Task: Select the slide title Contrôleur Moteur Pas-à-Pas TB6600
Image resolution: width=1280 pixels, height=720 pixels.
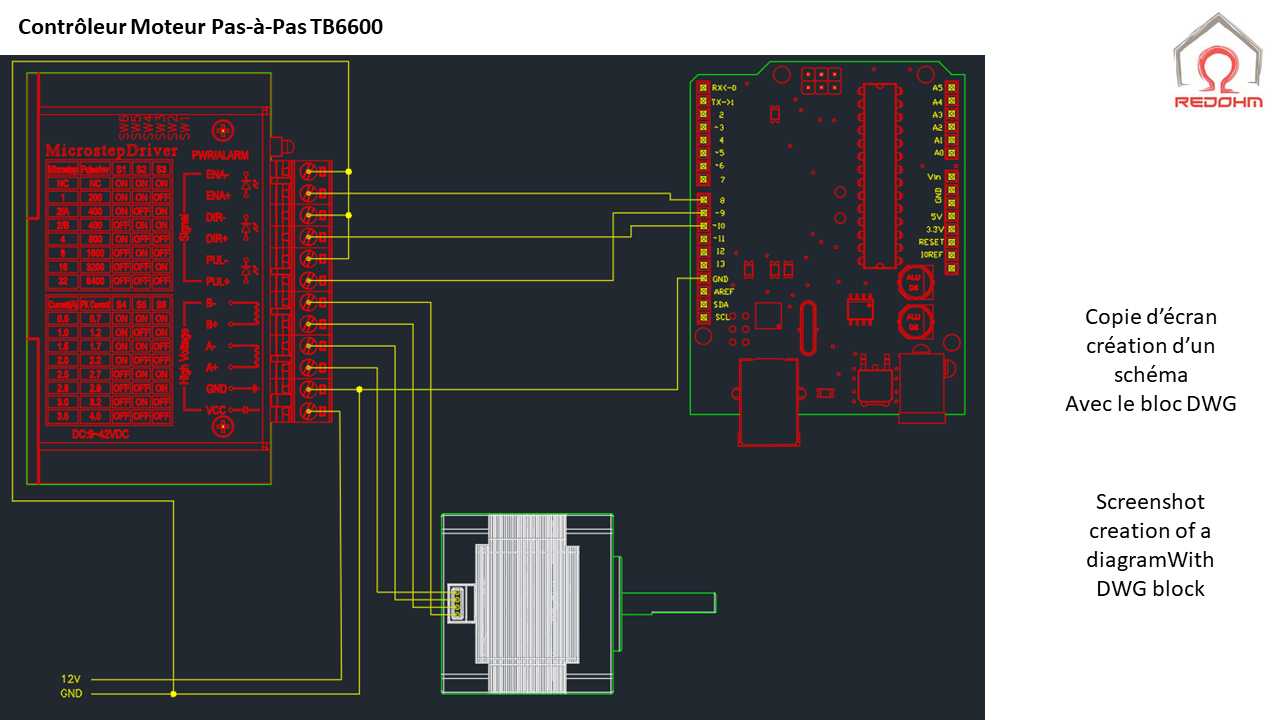Action: click(x=201, y=26)
